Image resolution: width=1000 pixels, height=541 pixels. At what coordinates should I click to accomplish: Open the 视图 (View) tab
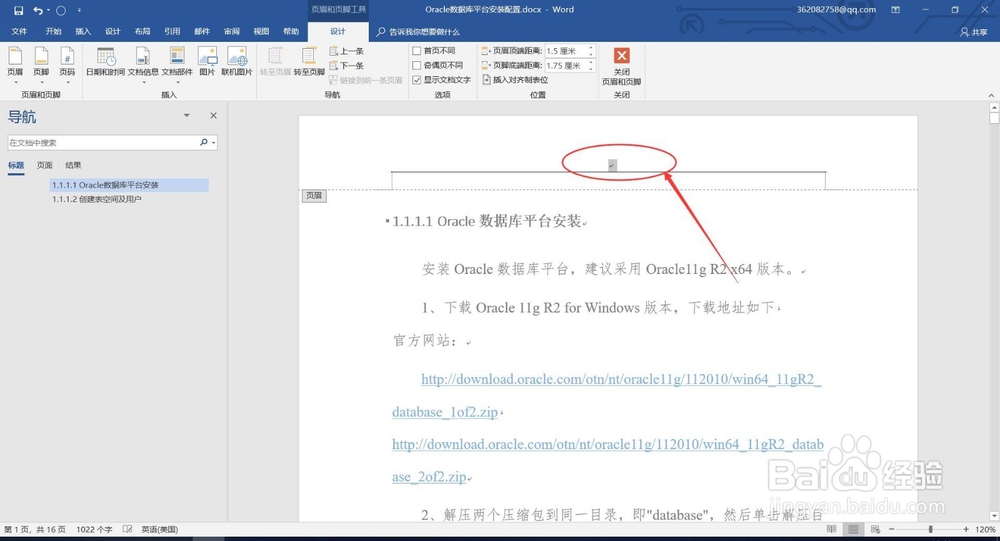pyautogui.click(x=261, y=31)
